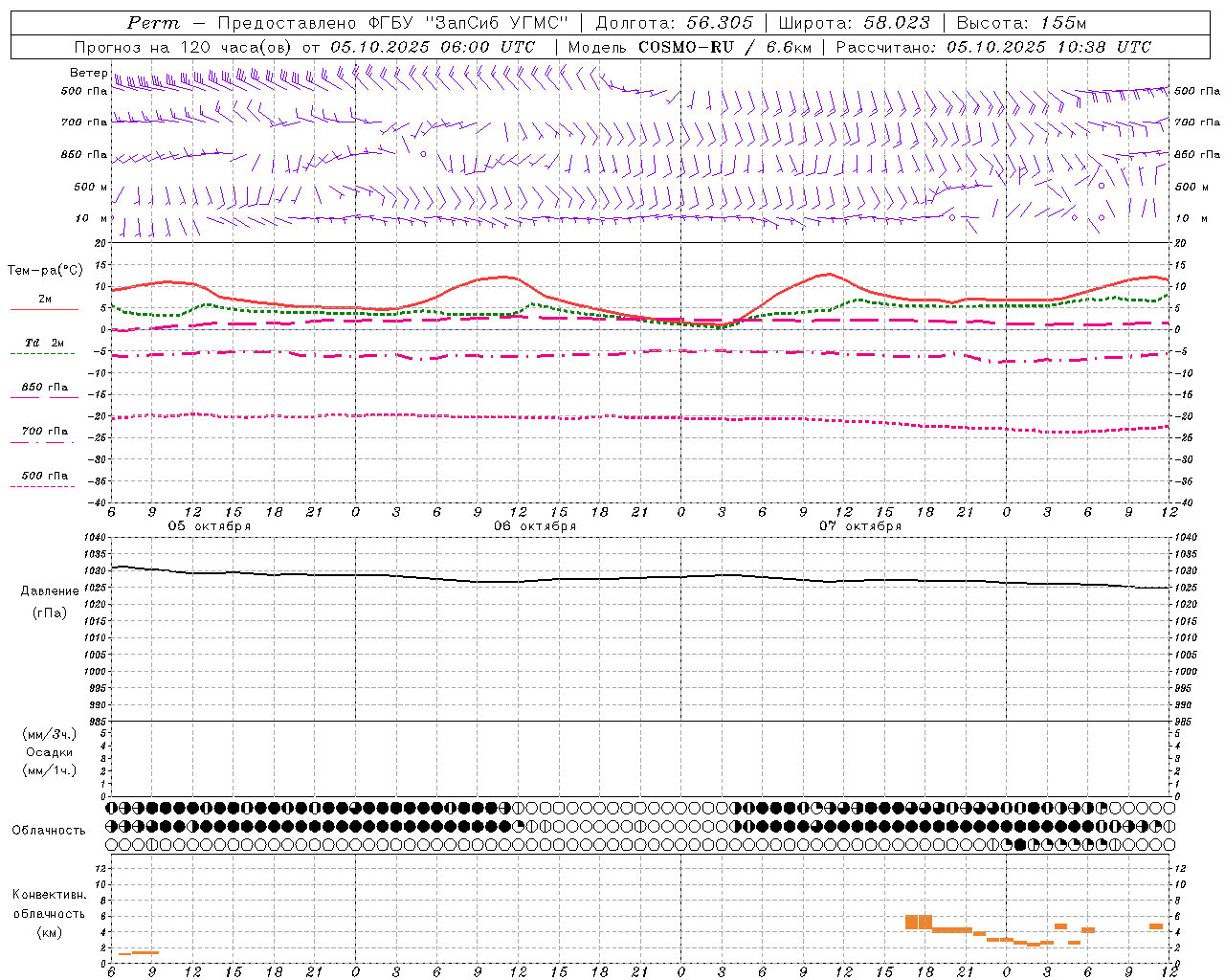Screen dimensions: 1225x980
Task: Select the "Широта: 58.023" header field
Action: click(x=854, y=23)
